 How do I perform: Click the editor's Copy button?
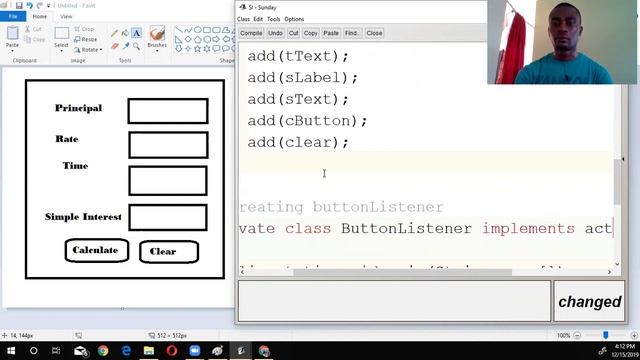click(310, 33)
